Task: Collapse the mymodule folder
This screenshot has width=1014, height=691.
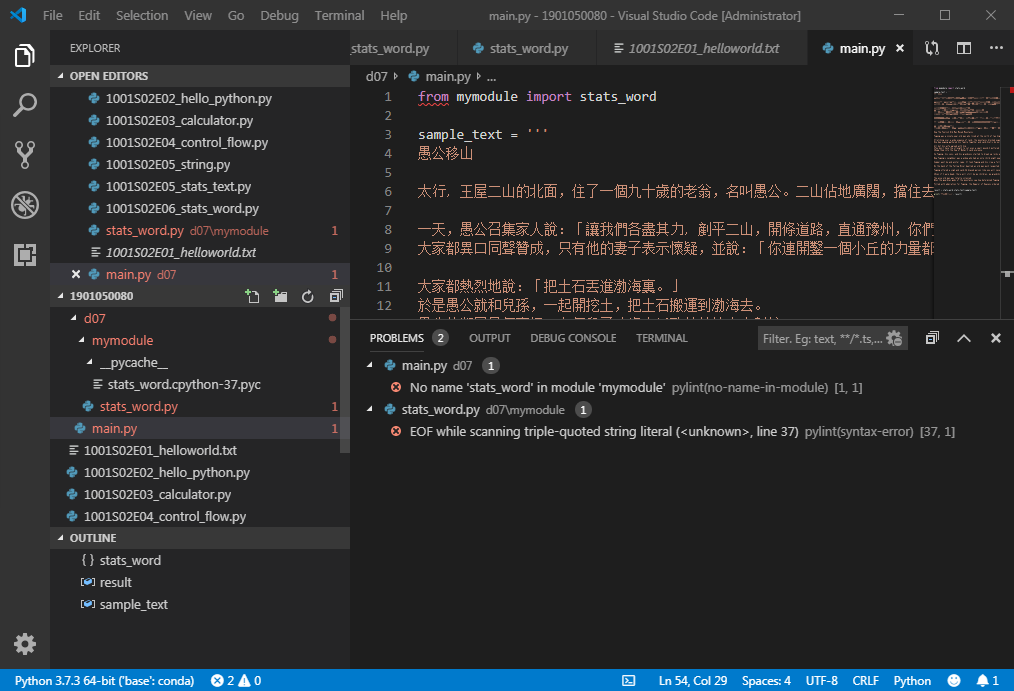Action: (x=81, y=340)
